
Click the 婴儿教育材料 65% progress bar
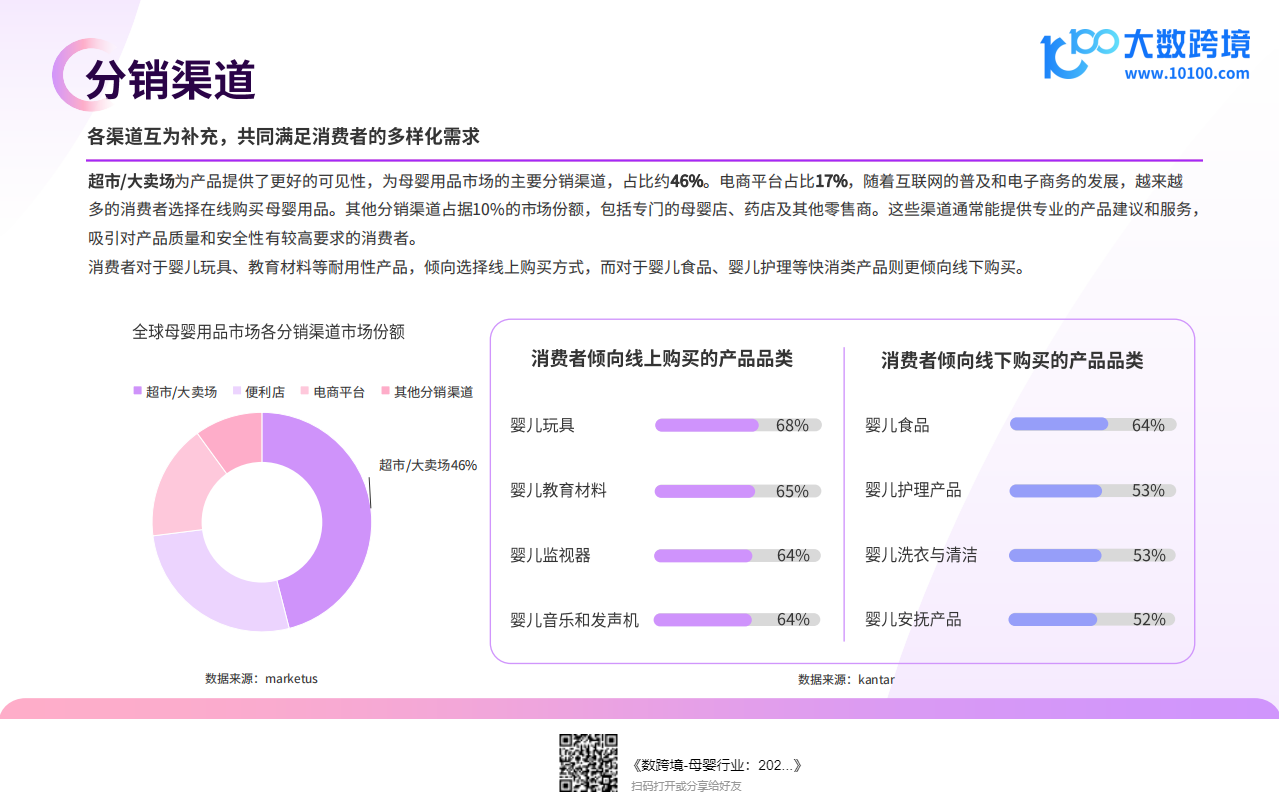pyautogui.click(x=738, y=491)
